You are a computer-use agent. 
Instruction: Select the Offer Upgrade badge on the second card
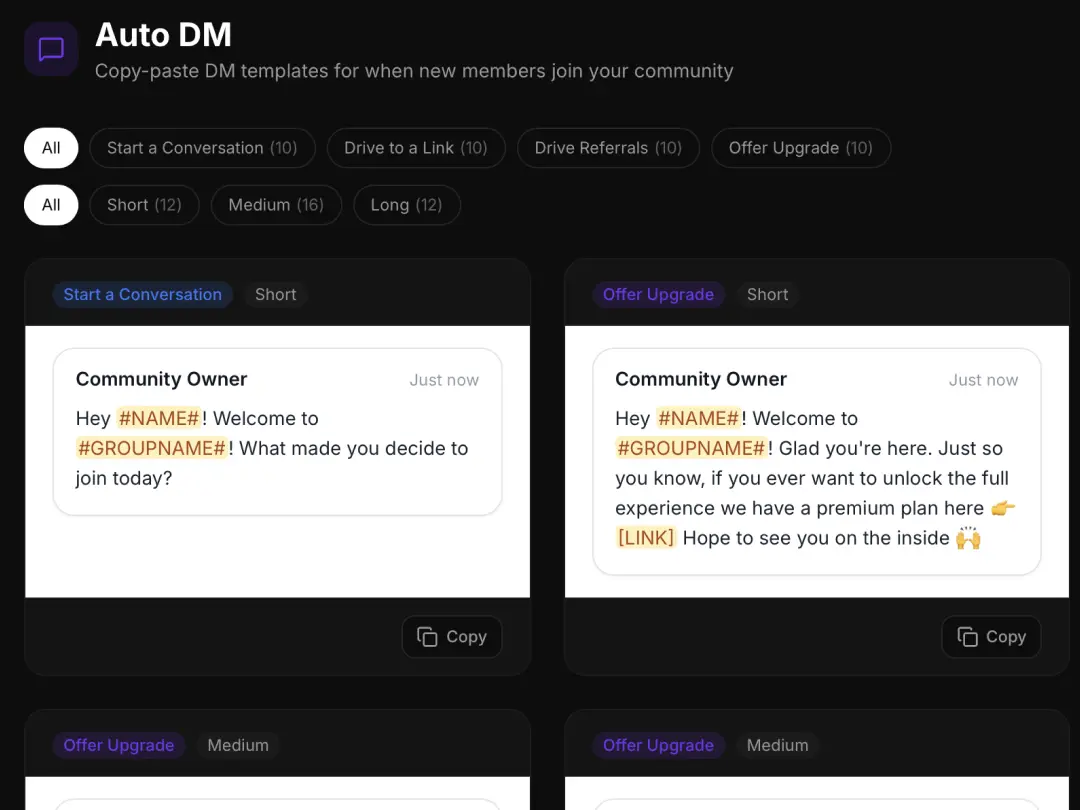click(658, 294)
